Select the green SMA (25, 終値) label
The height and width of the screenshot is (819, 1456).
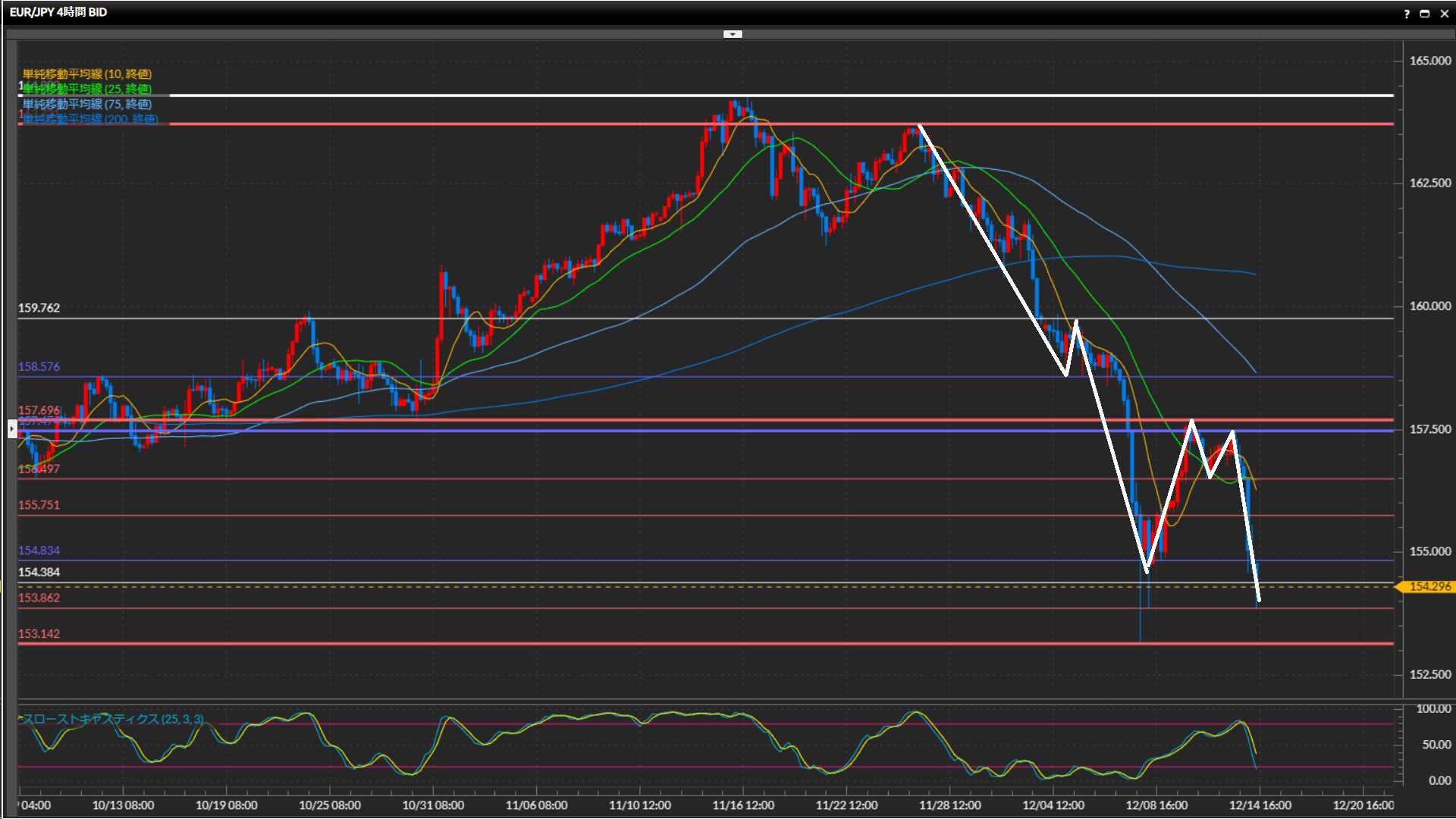pos(87,89)
